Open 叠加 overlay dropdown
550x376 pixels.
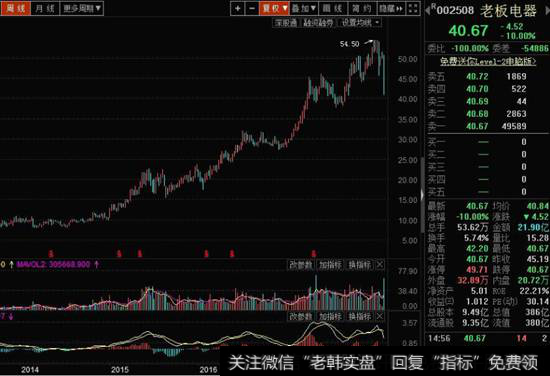pos(304,8)
